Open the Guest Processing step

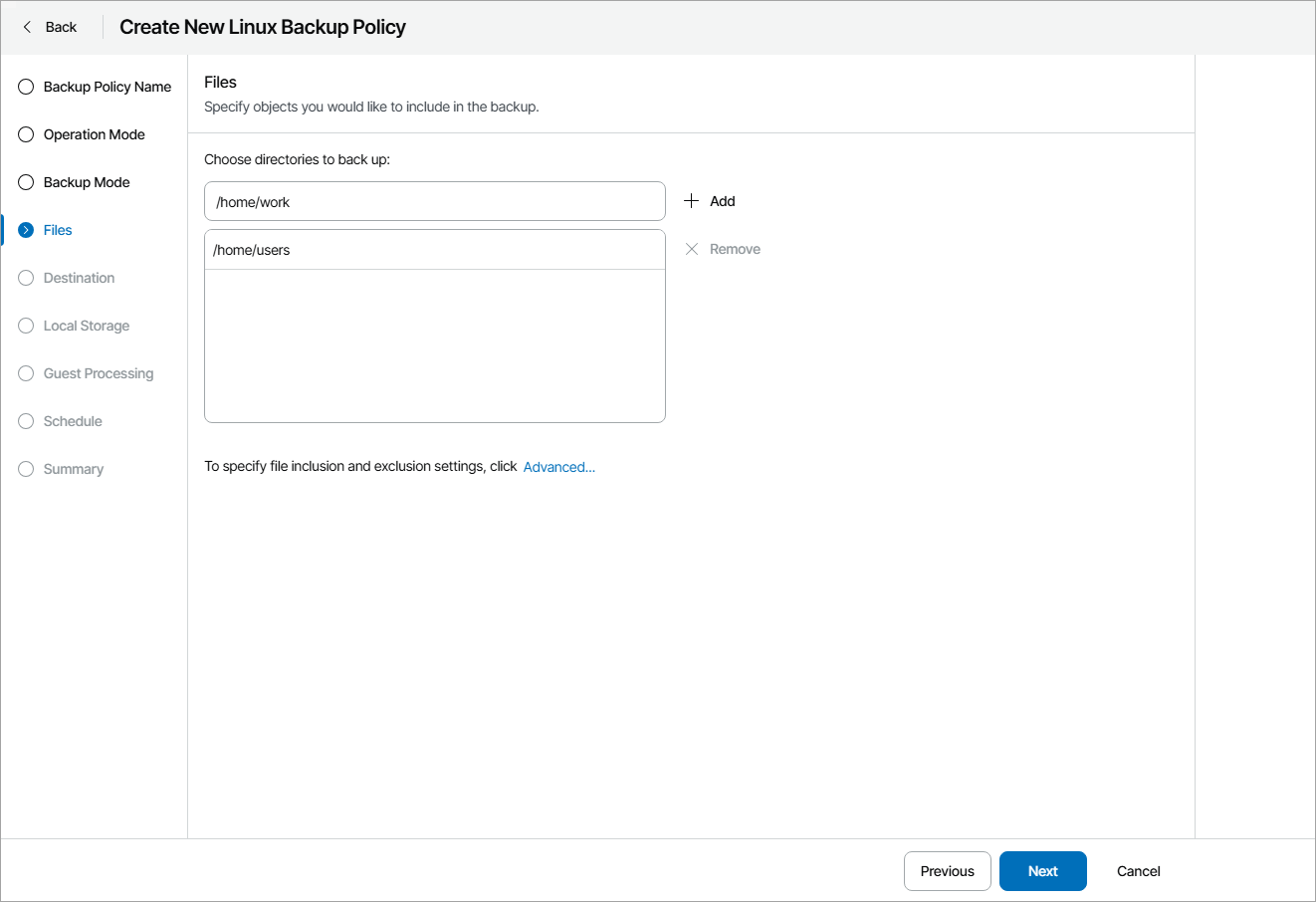(x=98, y=373)
